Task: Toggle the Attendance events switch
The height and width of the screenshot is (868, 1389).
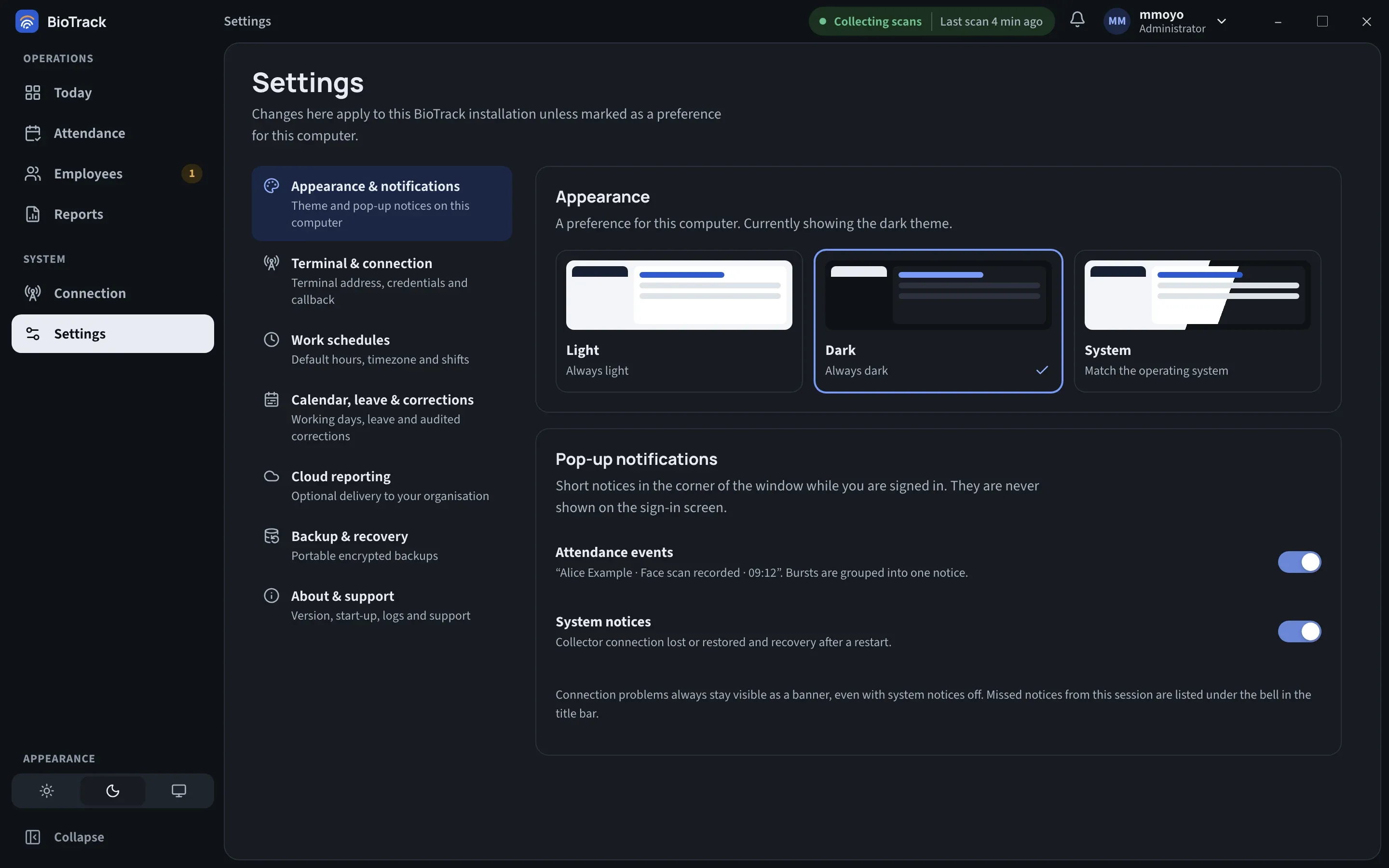Action: [x=1299, y=562]
